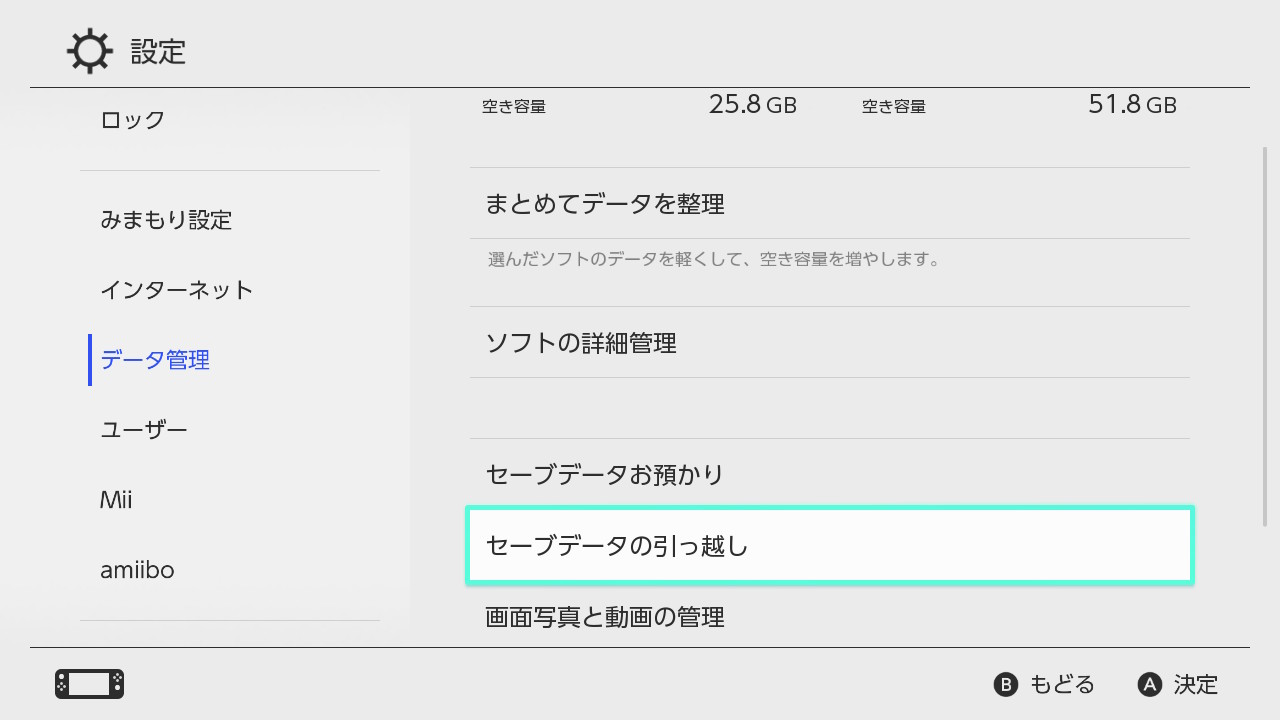Open ソフトの詳細管理

(x=581, y=343)
